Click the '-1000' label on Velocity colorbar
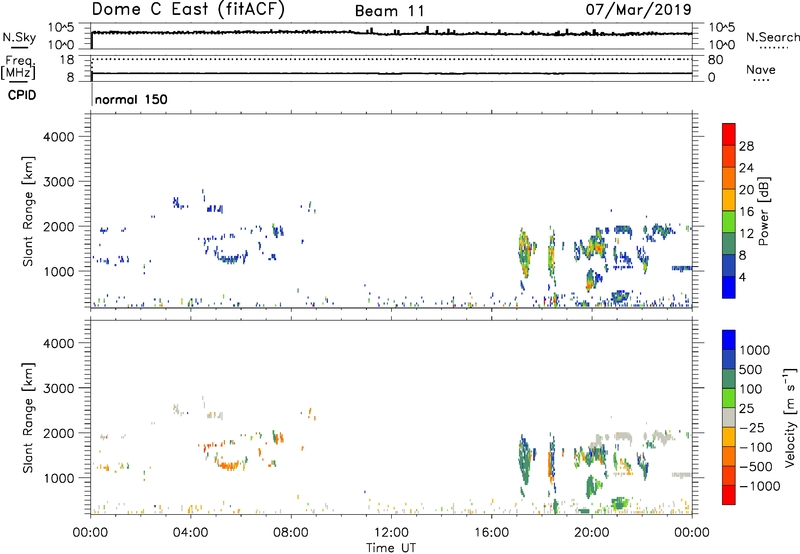Viewport: 800px width, 554px height. [x=760, y=486]
